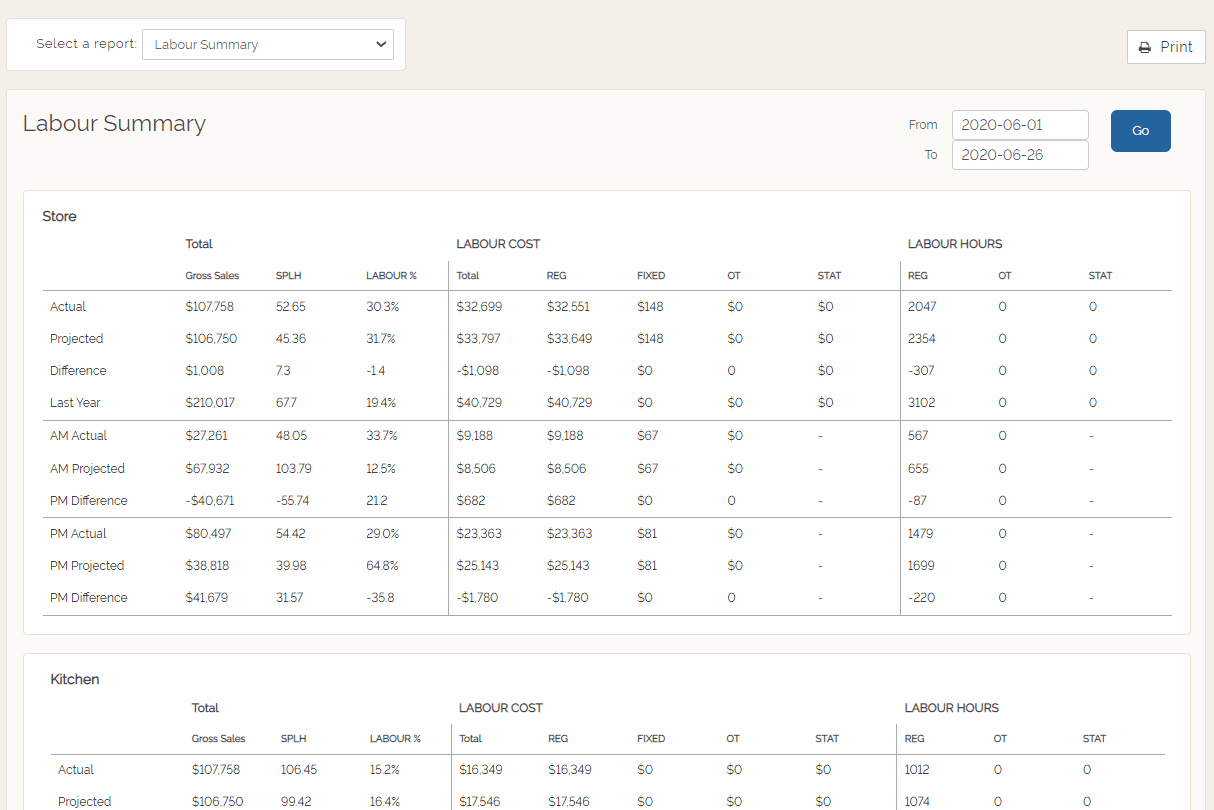Click the FIXED column header in Store table
Screen dimensions: 1214x810
point(650,275)
